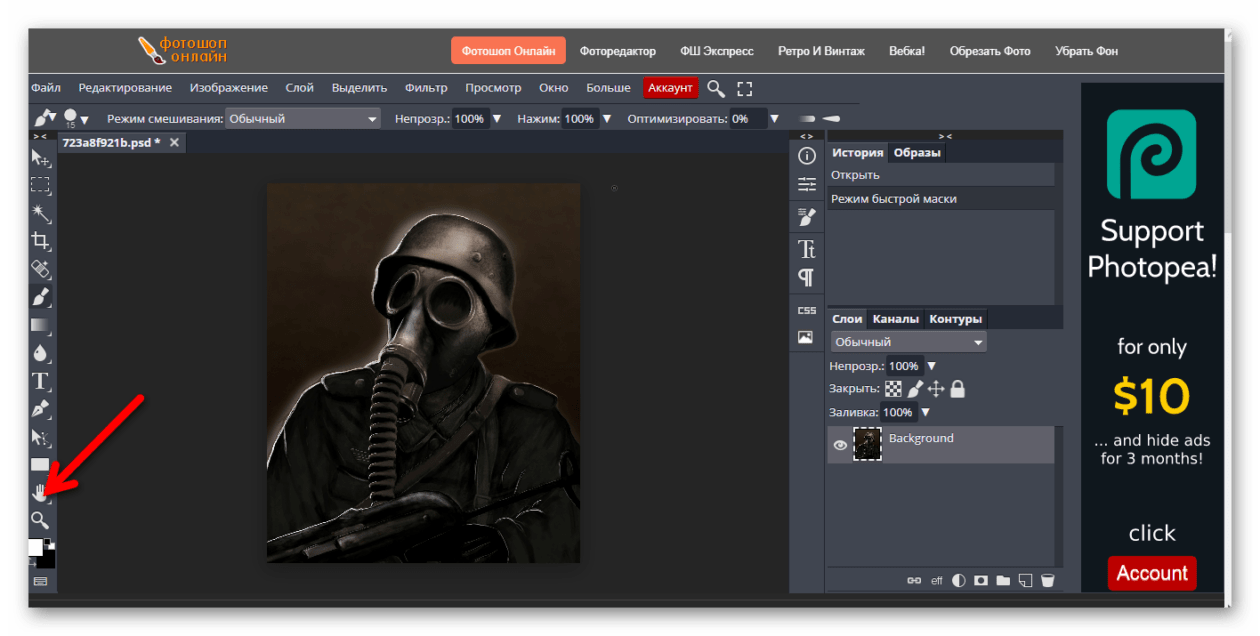Toggle lock image pixels brush
Screen dimensions: 1260x636
(915, 389)
